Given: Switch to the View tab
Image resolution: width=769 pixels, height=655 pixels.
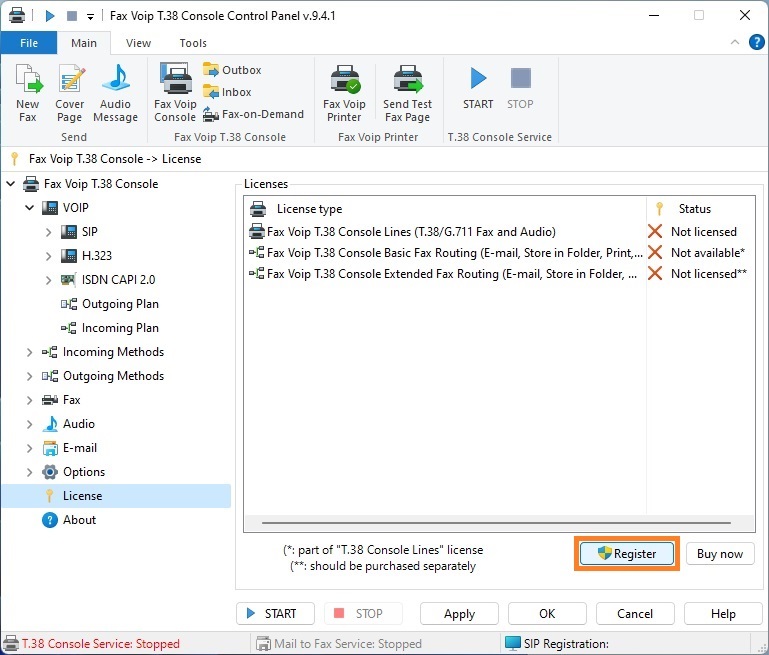Looking at the screenshot, I should click(x=138, y=43).
